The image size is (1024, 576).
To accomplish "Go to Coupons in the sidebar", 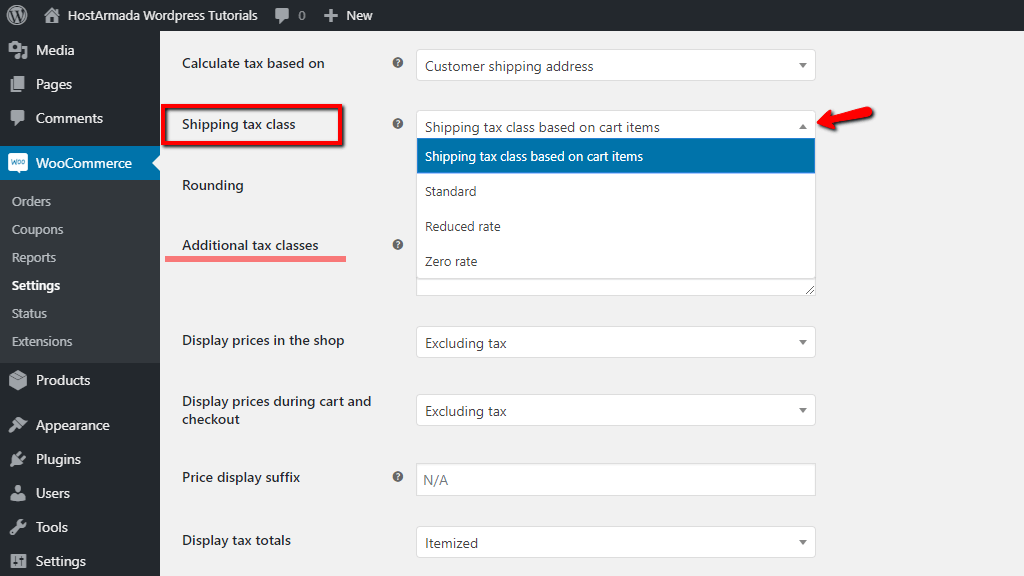I will point(37,229).
